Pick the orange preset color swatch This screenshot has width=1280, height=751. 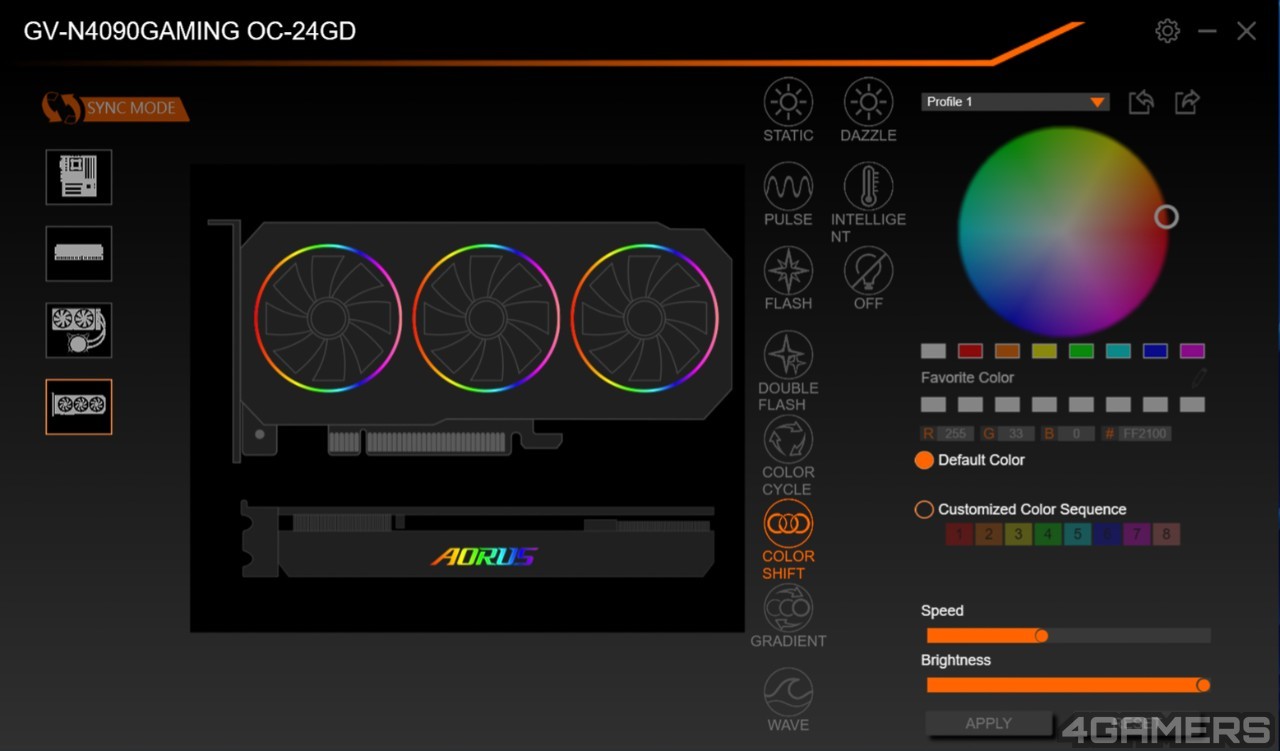tap(1007, 351)
